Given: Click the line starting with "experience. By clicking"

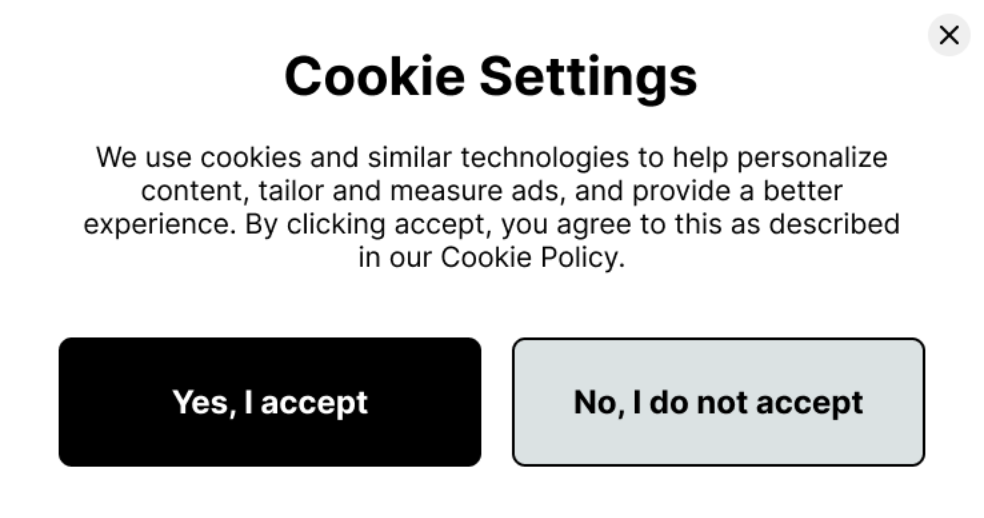Looking at the screenshot, I should point(491,224).
